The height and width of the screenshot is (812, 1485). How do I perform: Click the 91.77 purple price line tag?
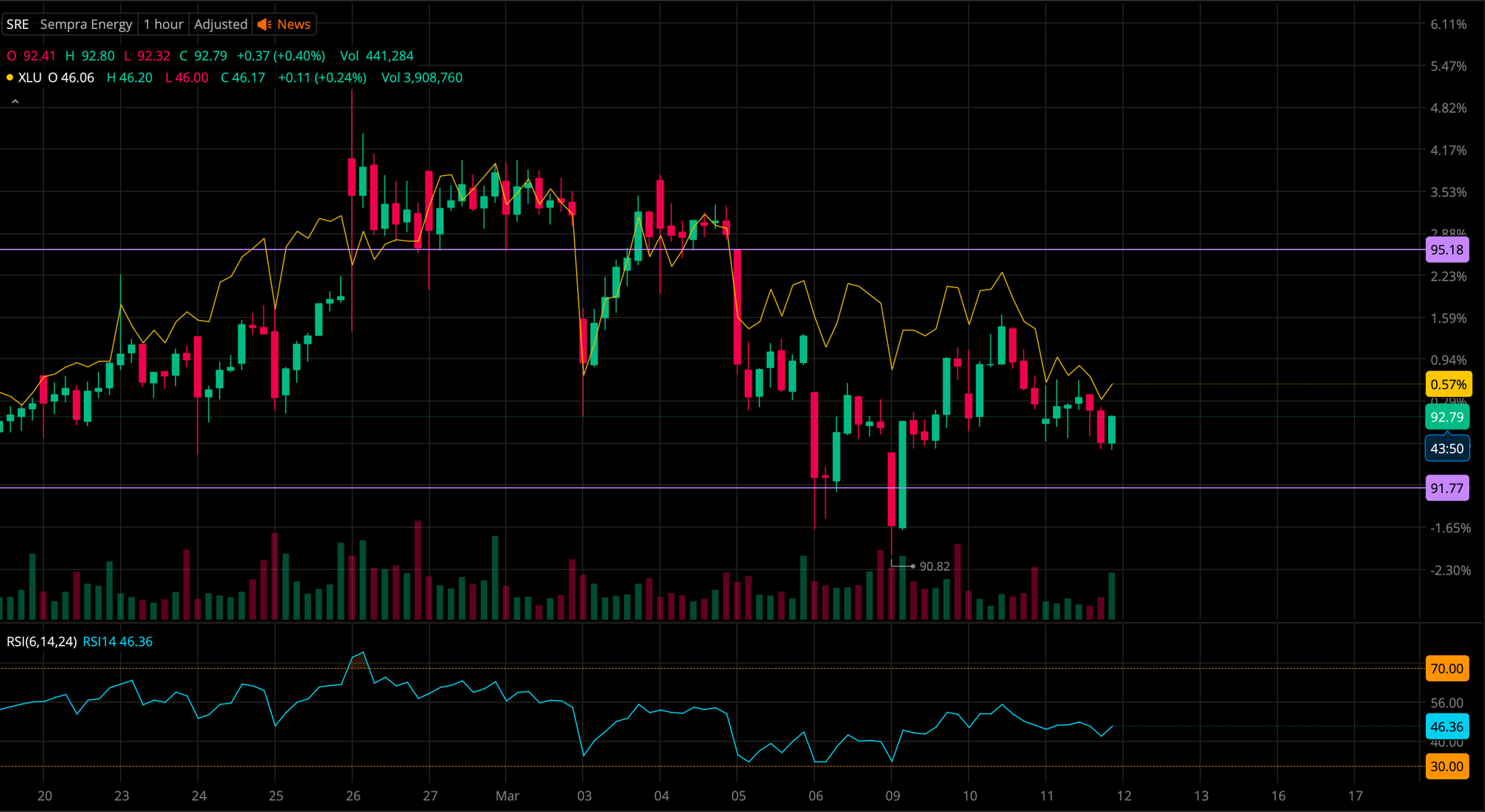[1446, 488]
